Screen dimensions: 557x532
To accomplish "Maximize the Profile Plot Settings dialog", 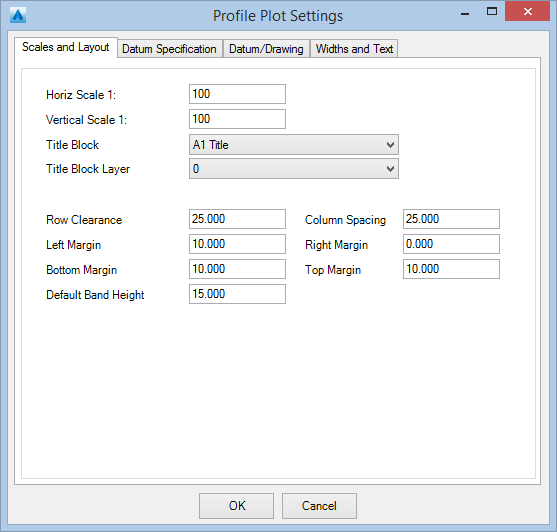I will pos(492,12).
